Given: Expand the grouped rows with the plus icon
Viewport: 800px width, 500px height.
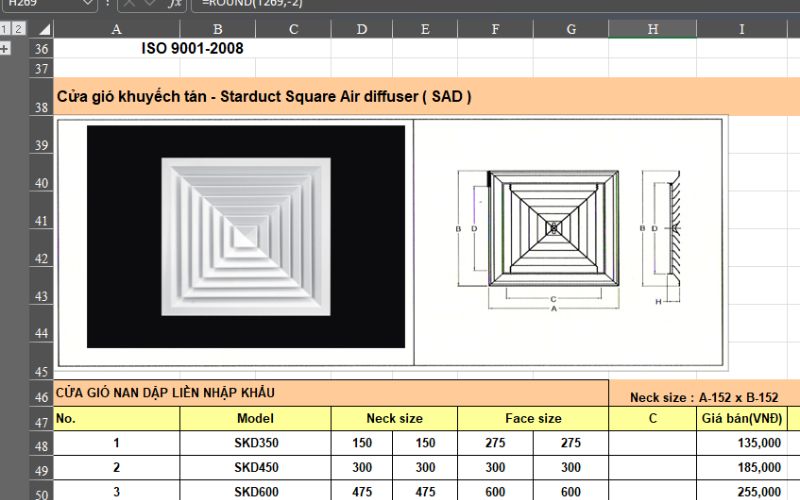Looking at the screenshot, I should click(x=5, y=49).
